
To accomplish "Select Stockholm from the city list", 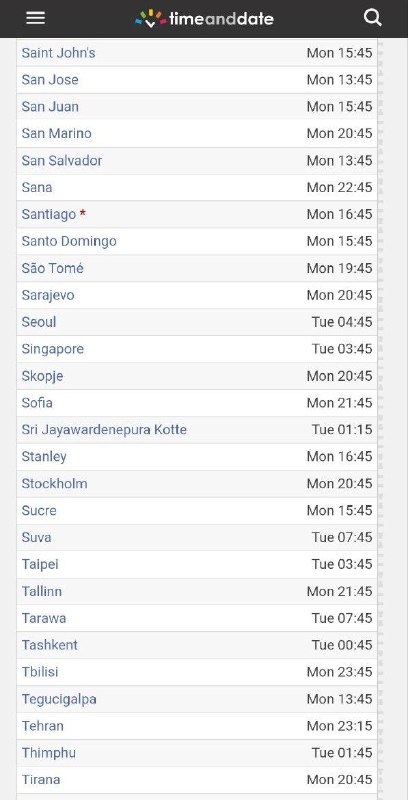I will [x=55, y=484].
